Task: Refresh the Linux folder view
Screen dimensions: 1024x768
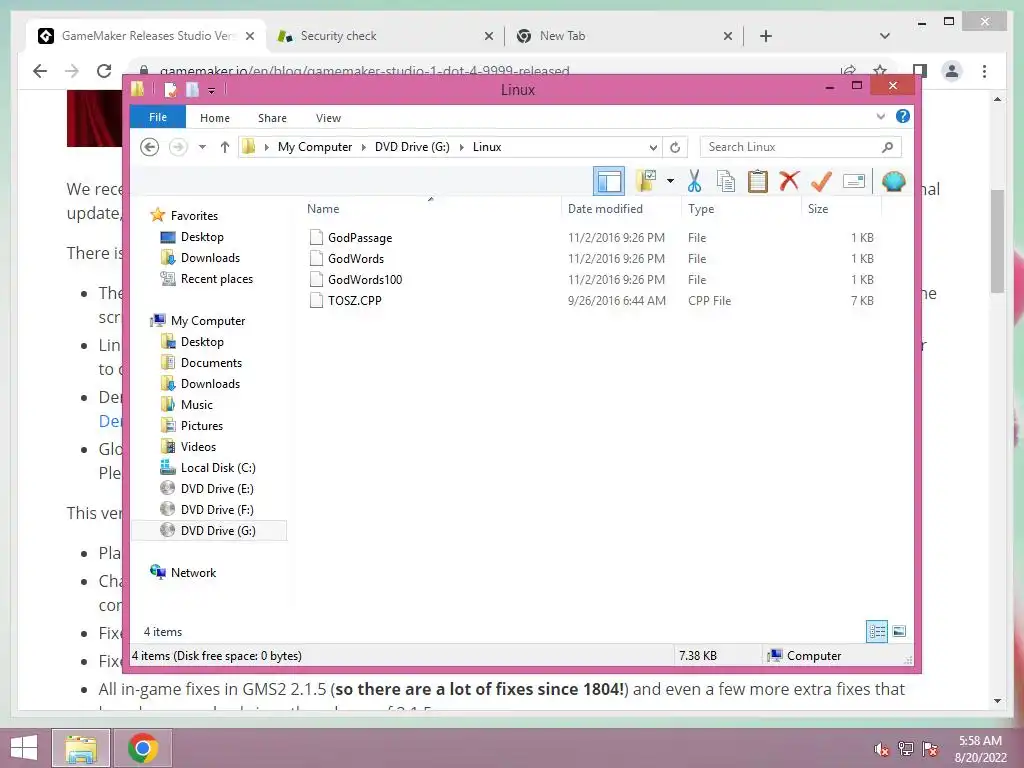Action: tap(675, 147)
